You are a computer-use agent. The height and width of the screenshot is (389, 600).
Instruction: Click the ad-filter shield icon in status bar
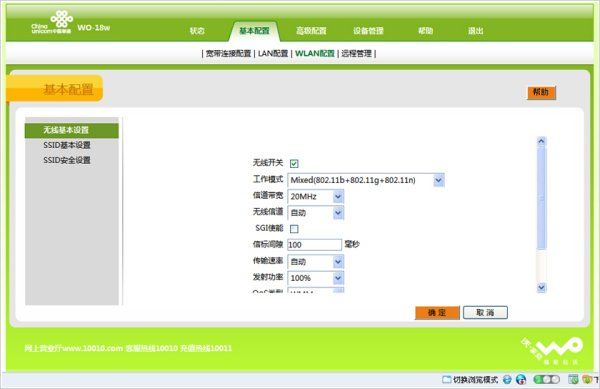point(587,379)
